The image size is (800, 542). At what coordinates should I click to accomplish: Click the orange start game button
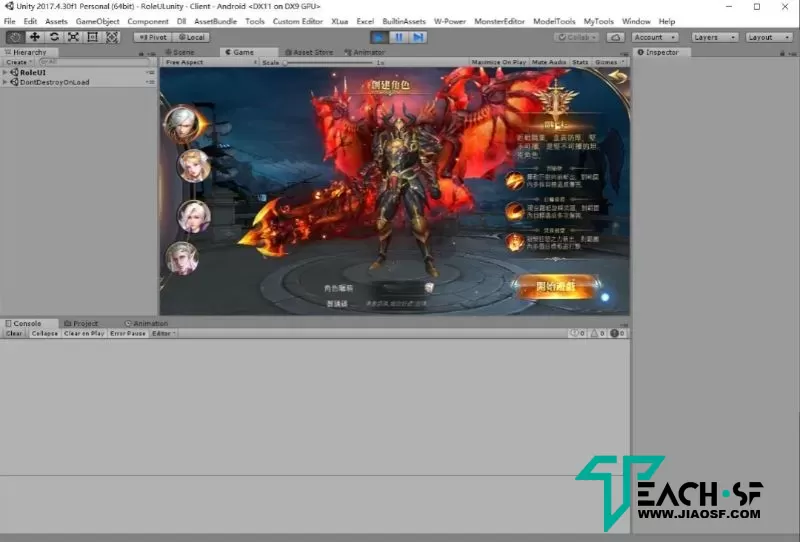point(556,287)
